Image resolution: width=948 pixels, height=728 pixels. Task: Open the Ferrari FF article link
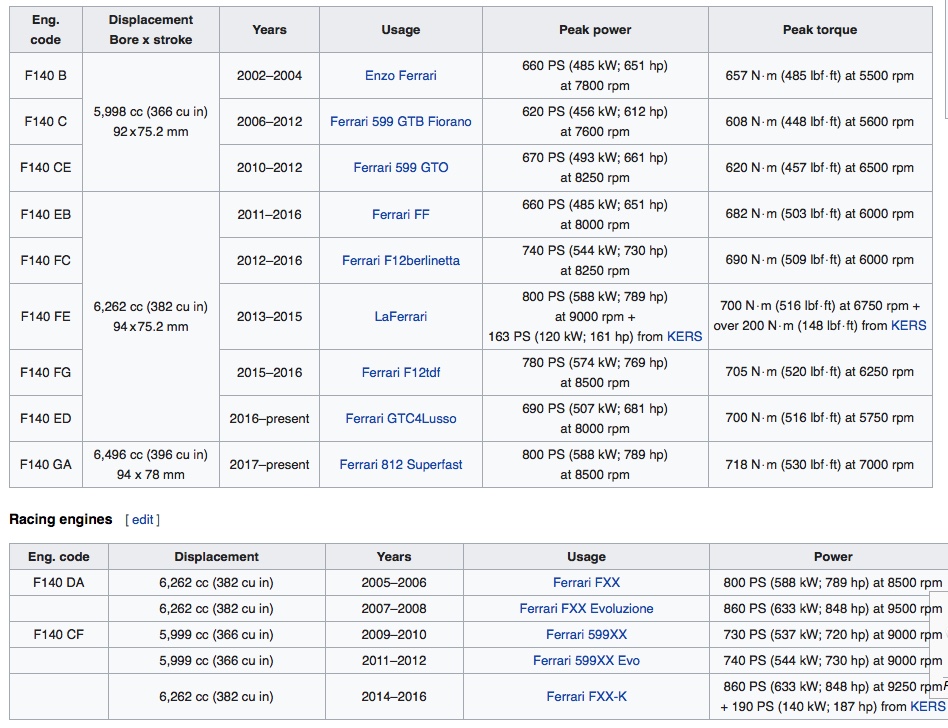click(400, 215)
